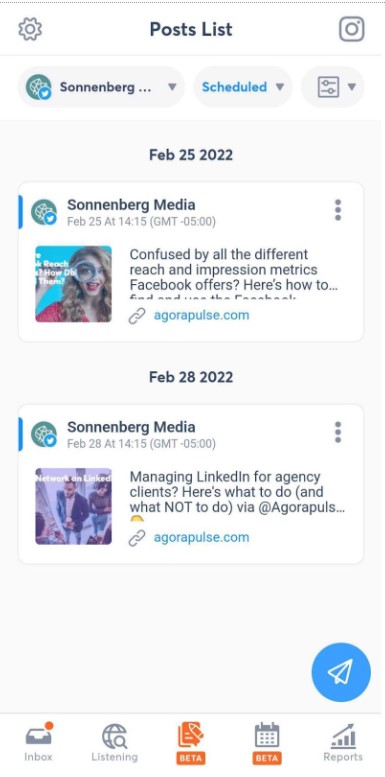This screenshot has height=777, width=385.
Task: Open the Managing LinkedIn post text
Action: pyautogui.click(x=237, y=493)
